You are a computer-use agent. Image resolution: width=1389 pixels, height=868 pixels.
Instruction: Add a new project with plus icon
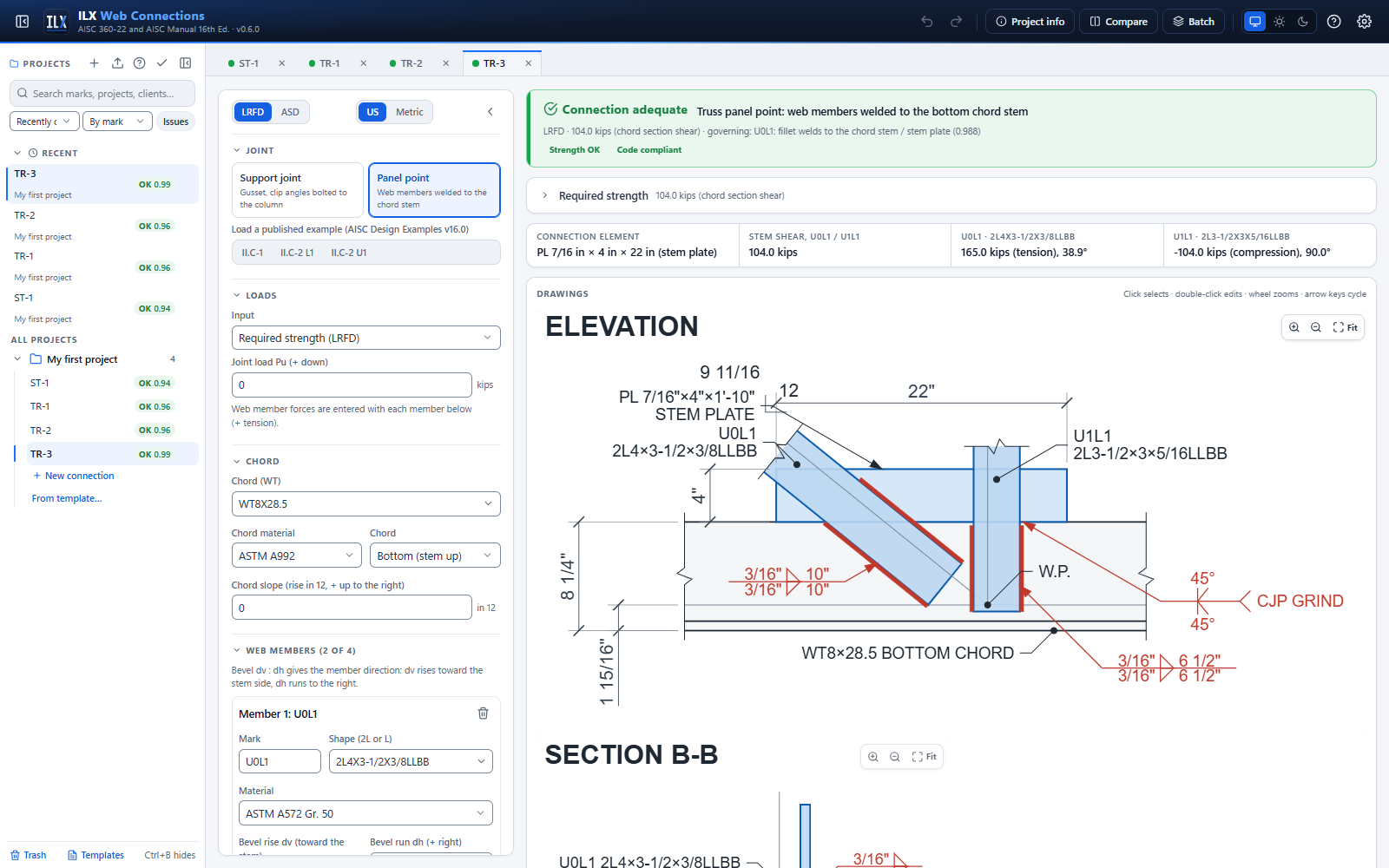coord(94,63)
